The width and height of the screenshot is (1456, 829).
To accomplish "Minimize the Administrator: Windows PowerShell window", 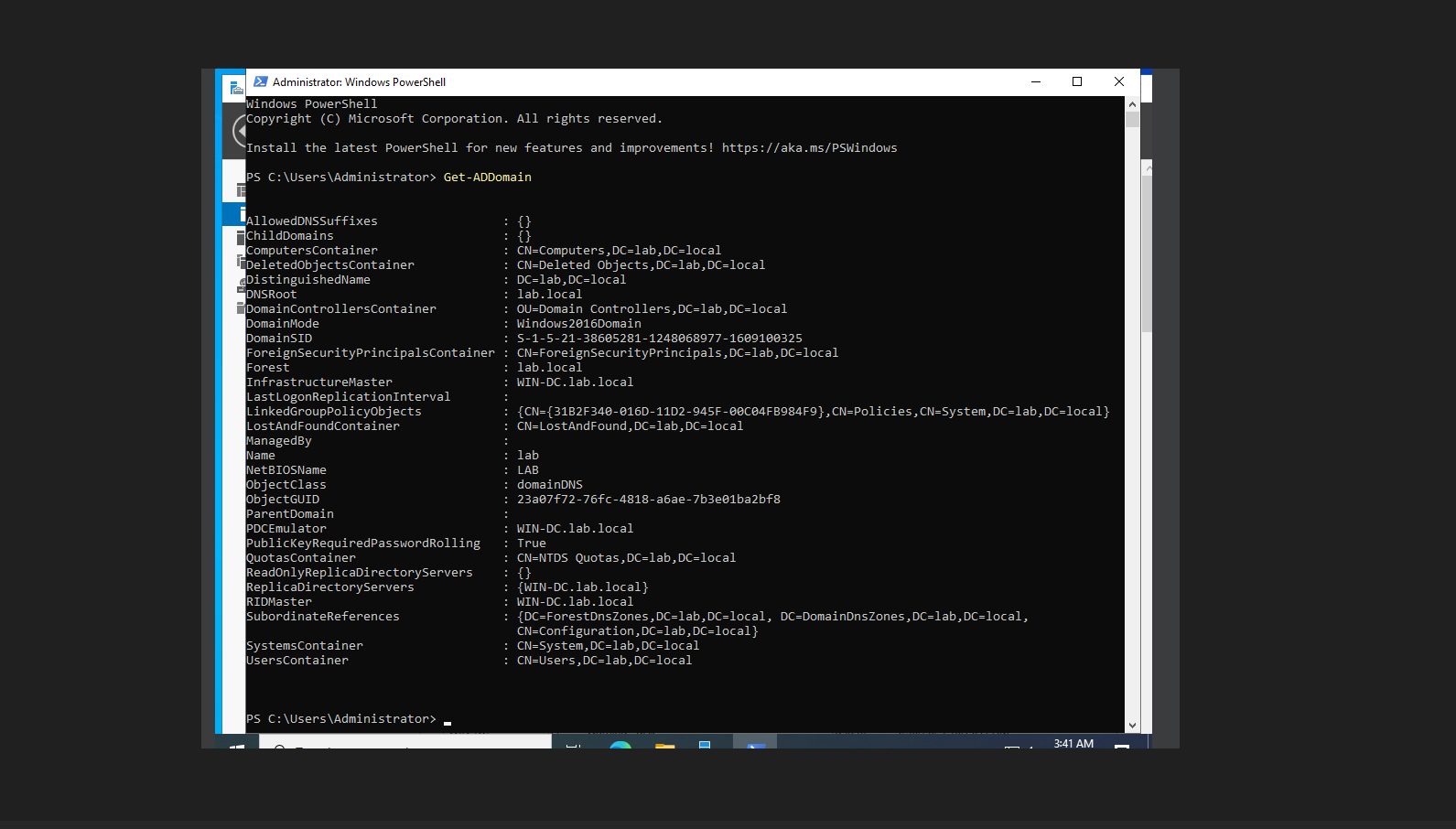I will pyautogui.click(x=1036, y=81).
